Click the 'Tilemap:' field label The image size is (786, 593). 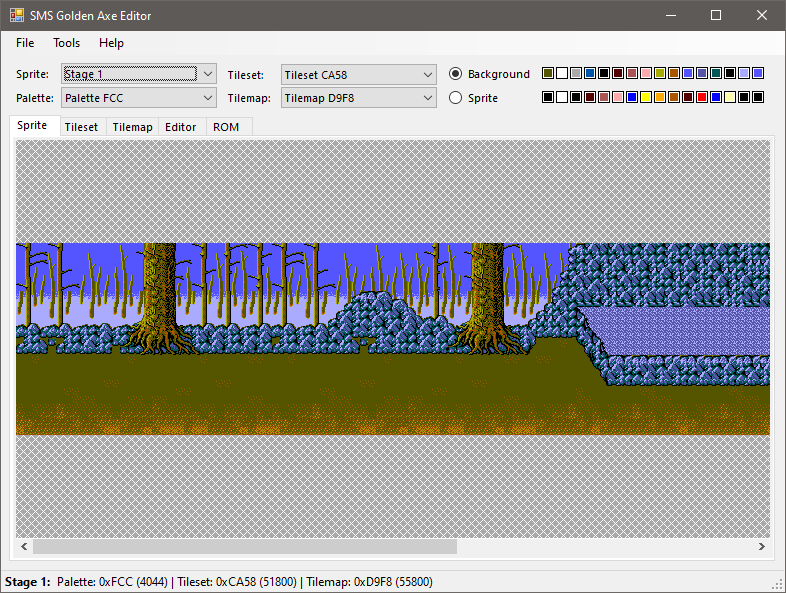coord(249,98)
